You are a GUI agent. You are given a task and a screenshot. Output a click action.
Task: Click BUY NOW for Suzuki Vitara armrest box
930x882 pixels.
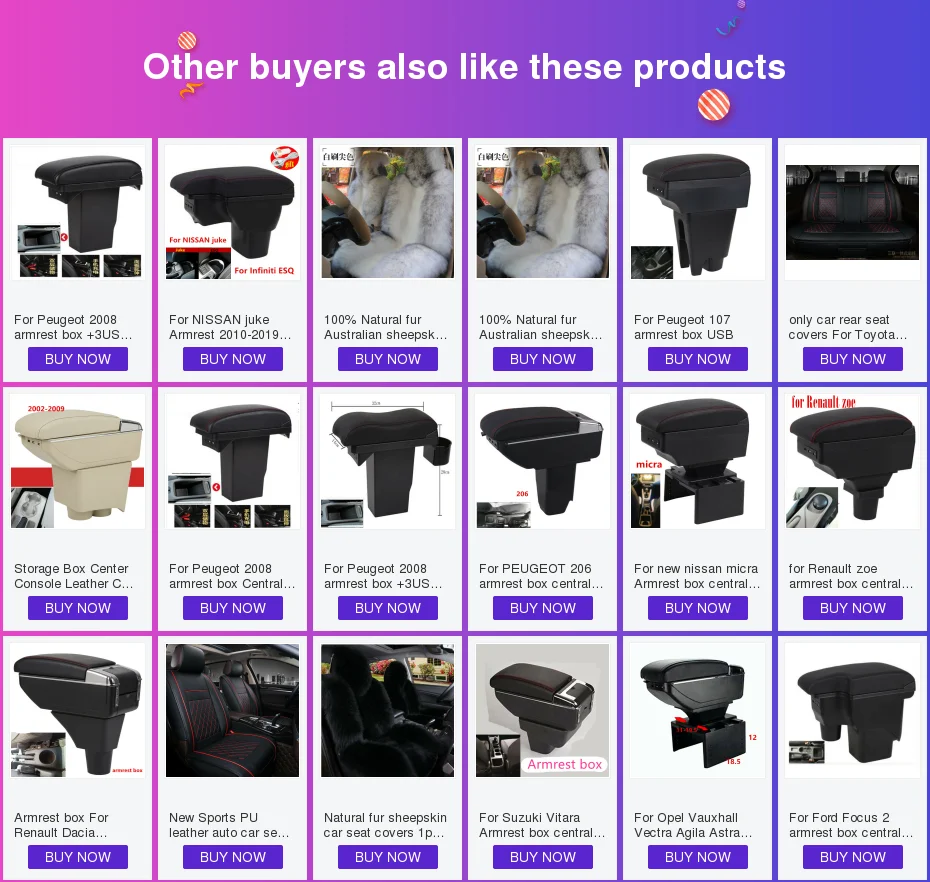pos(543,857)
